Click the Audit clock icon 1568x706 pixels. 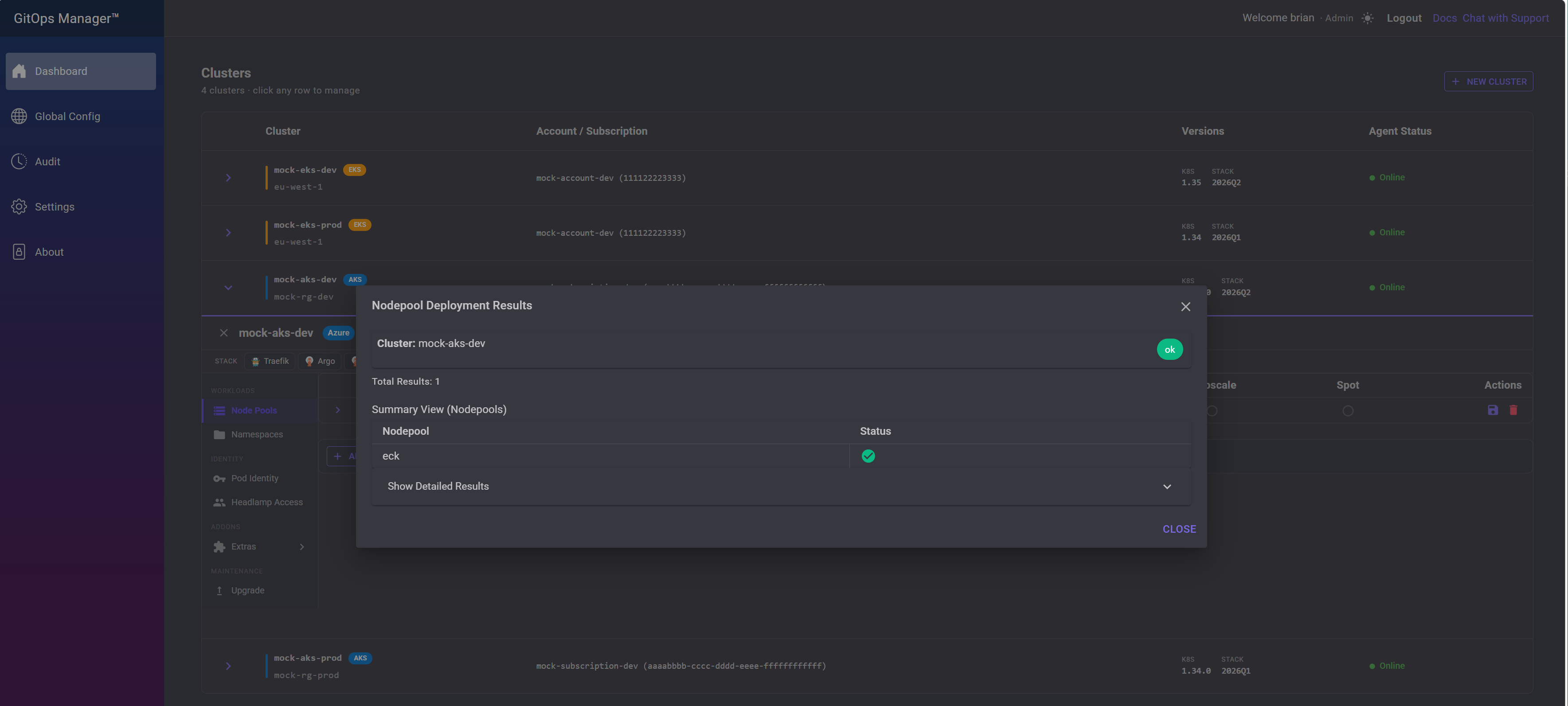point(19,161)
